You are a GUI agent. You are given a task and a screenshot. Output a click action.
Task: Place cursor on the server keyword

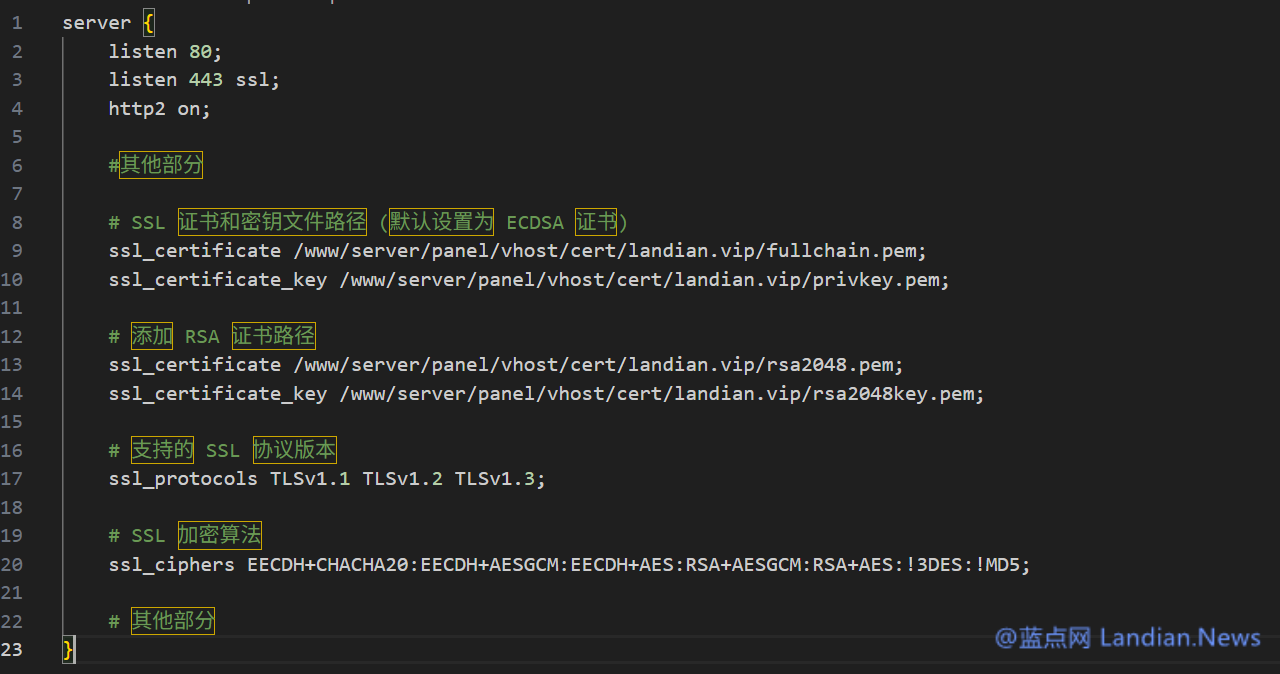[x=96, y=22]
